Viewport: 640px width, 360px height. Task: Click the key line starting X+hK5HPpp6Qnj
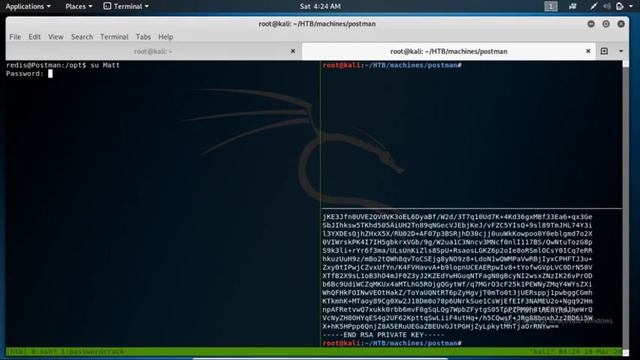440,327
